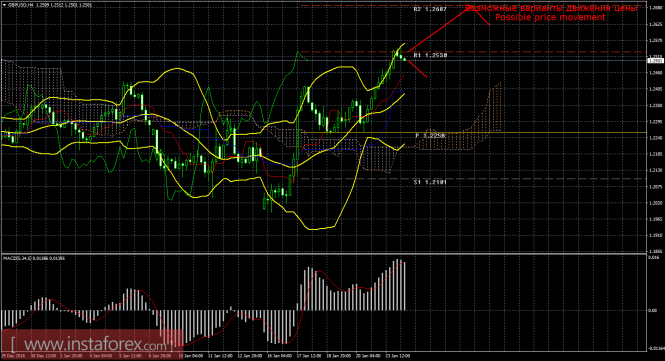Select the 23 Jan 12:00 time axis marker

tap(398, 356)
